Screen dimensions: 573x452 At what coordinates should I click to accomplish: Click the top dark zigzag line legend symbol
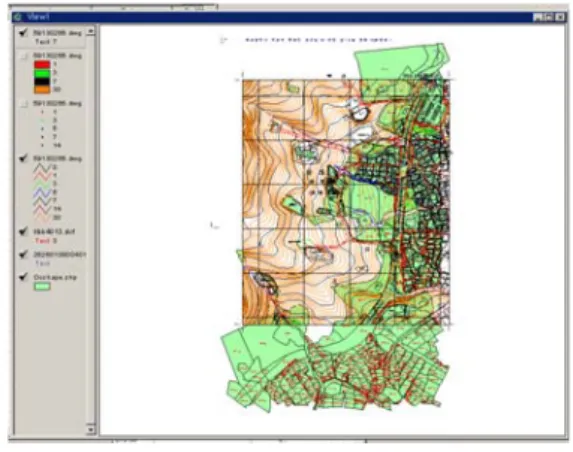point(42,167)
